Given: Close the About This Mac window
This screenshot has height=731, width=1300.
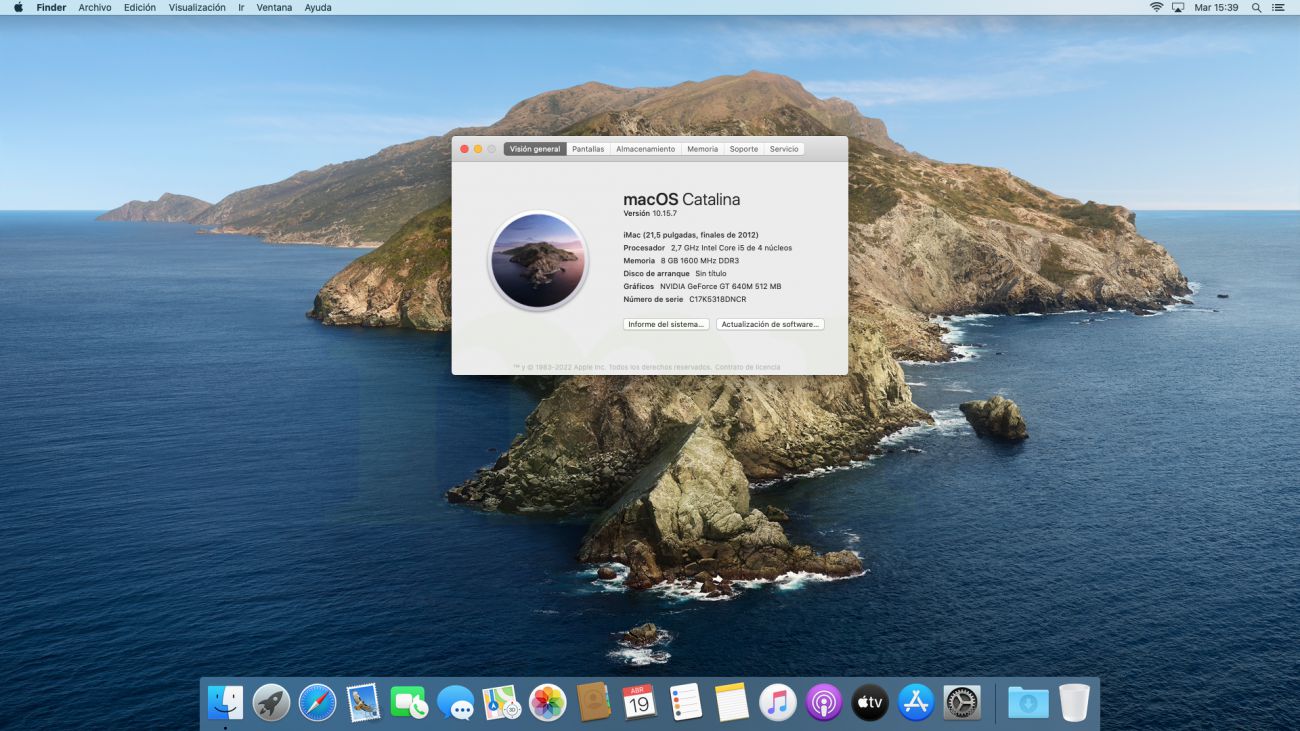Looking at the screenshot, I should [464, 149].
